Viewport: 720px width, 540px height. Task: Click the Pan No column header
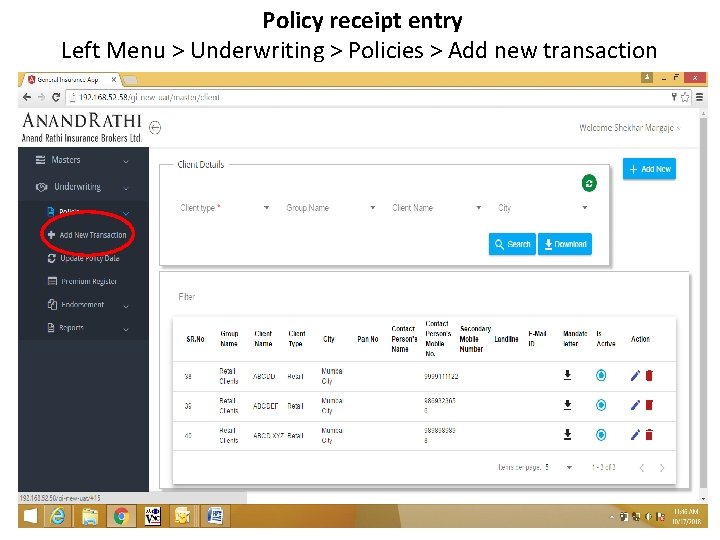tap(368, 339)
